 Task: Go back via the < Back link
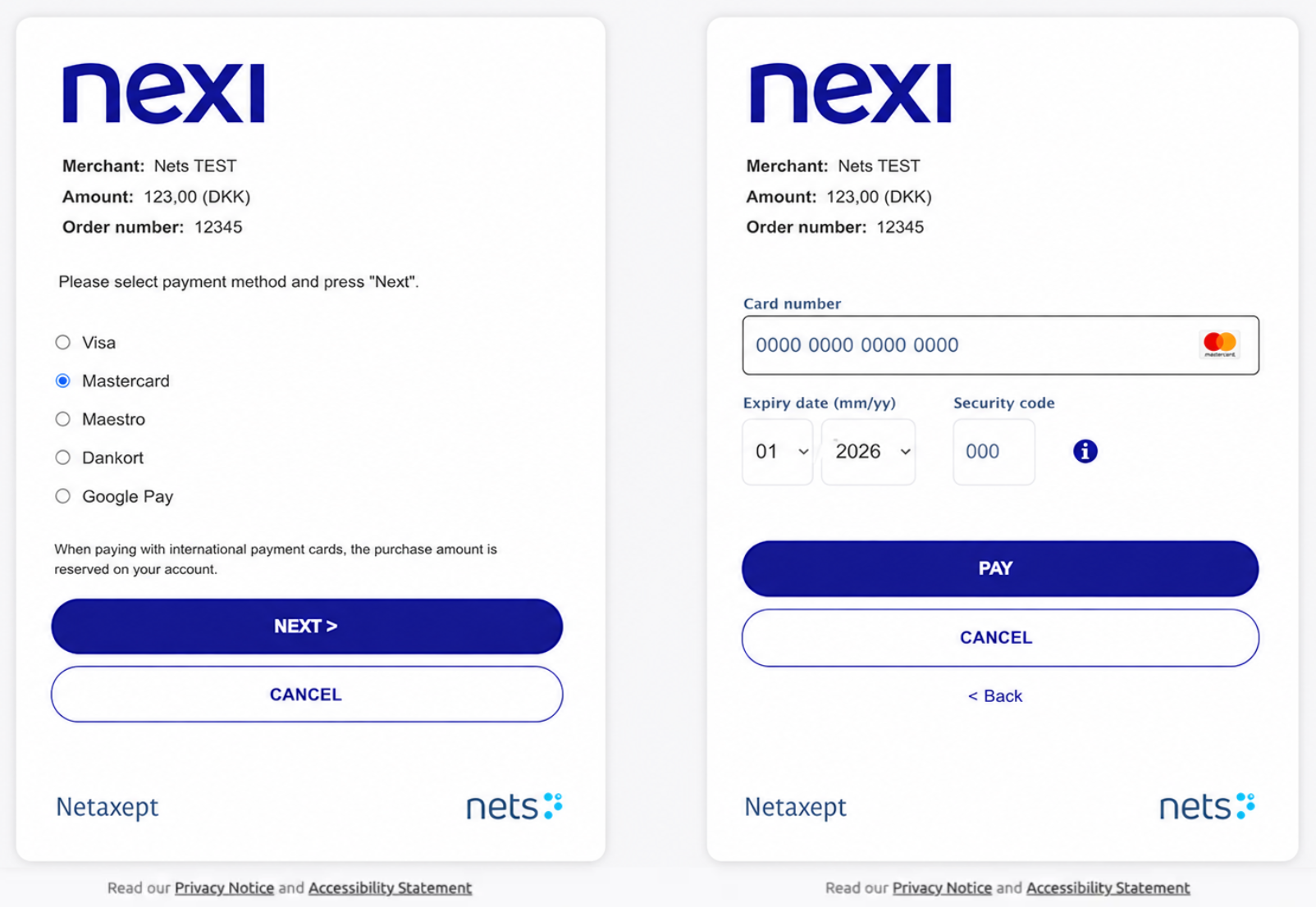[995, 696]
